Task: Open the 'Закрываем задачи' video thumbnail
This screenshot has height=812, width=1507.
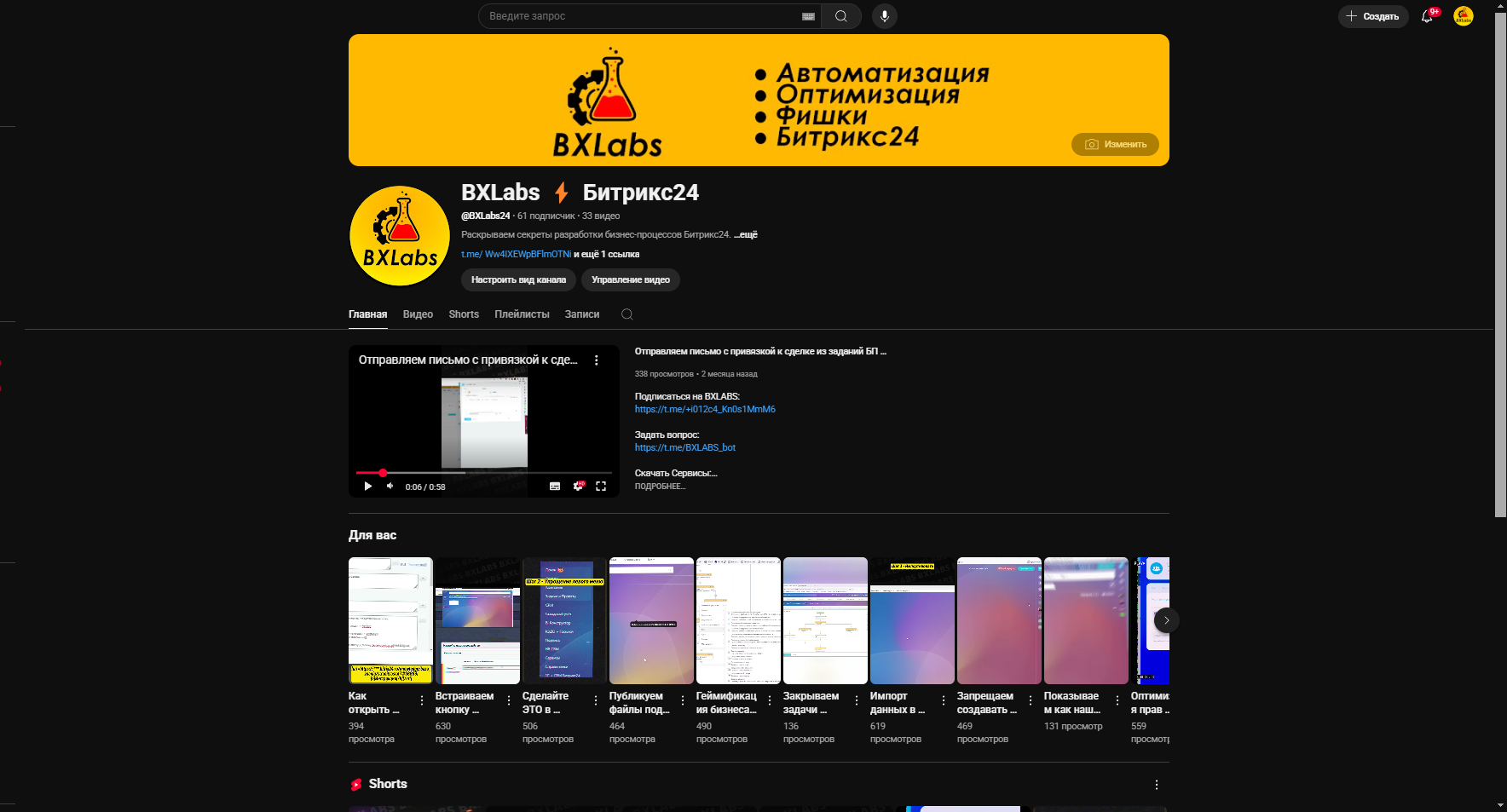Action: pos(825,620)
